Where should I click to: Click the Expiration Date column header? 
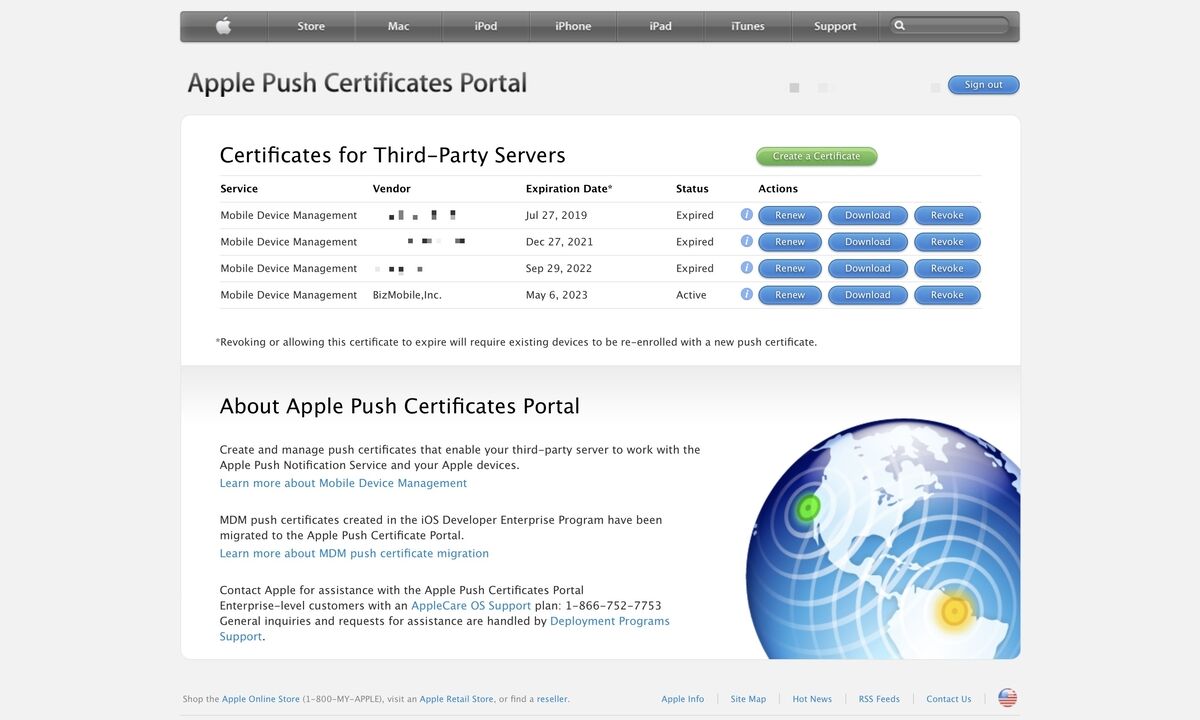569,188
